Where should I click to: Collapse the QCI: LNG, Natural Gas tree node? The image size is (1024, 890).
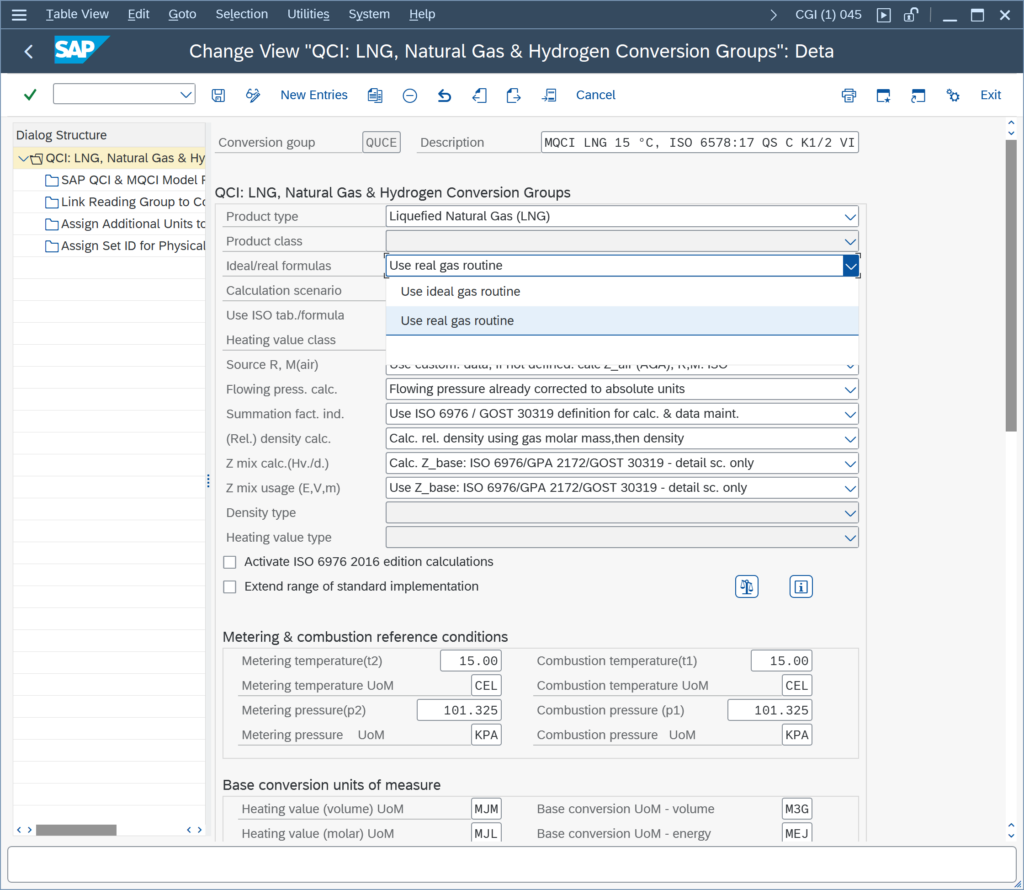pos(24,158)
